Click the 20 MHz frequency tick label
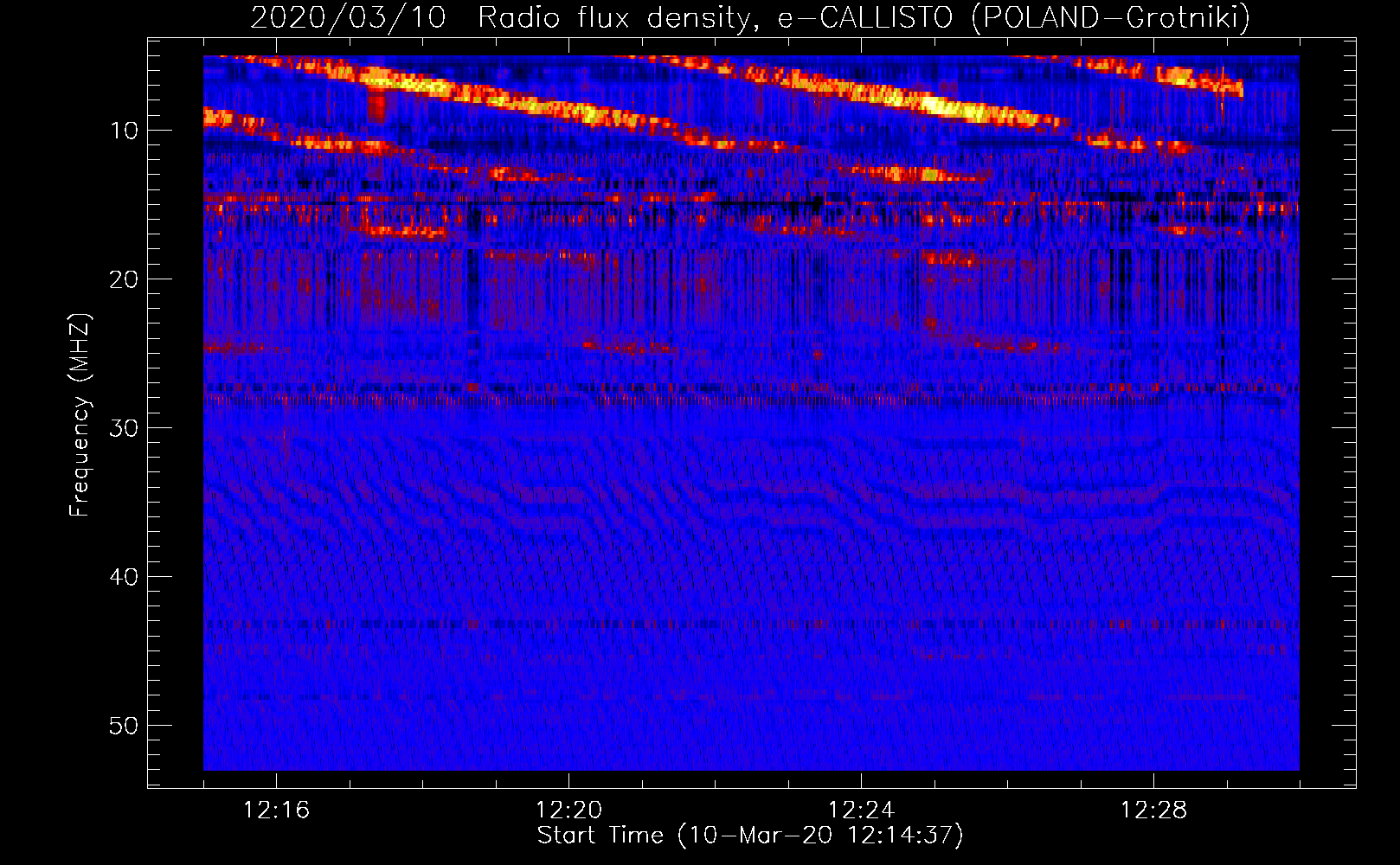Viewport: 1400px width, 865px height. (x=125, y=279)
